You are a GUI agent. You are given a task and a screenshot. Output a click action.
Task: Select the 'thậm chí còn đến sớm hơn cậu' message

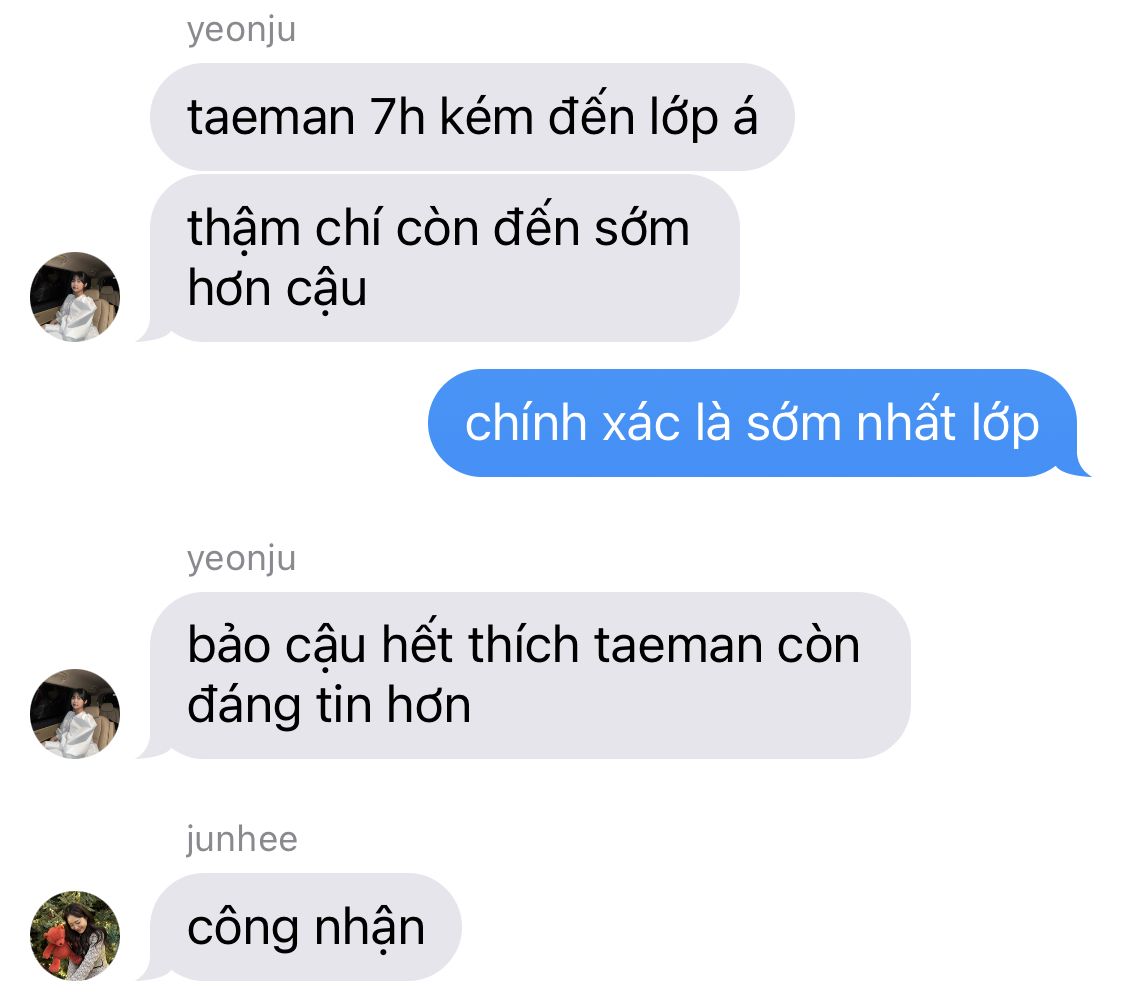(444, 258)
